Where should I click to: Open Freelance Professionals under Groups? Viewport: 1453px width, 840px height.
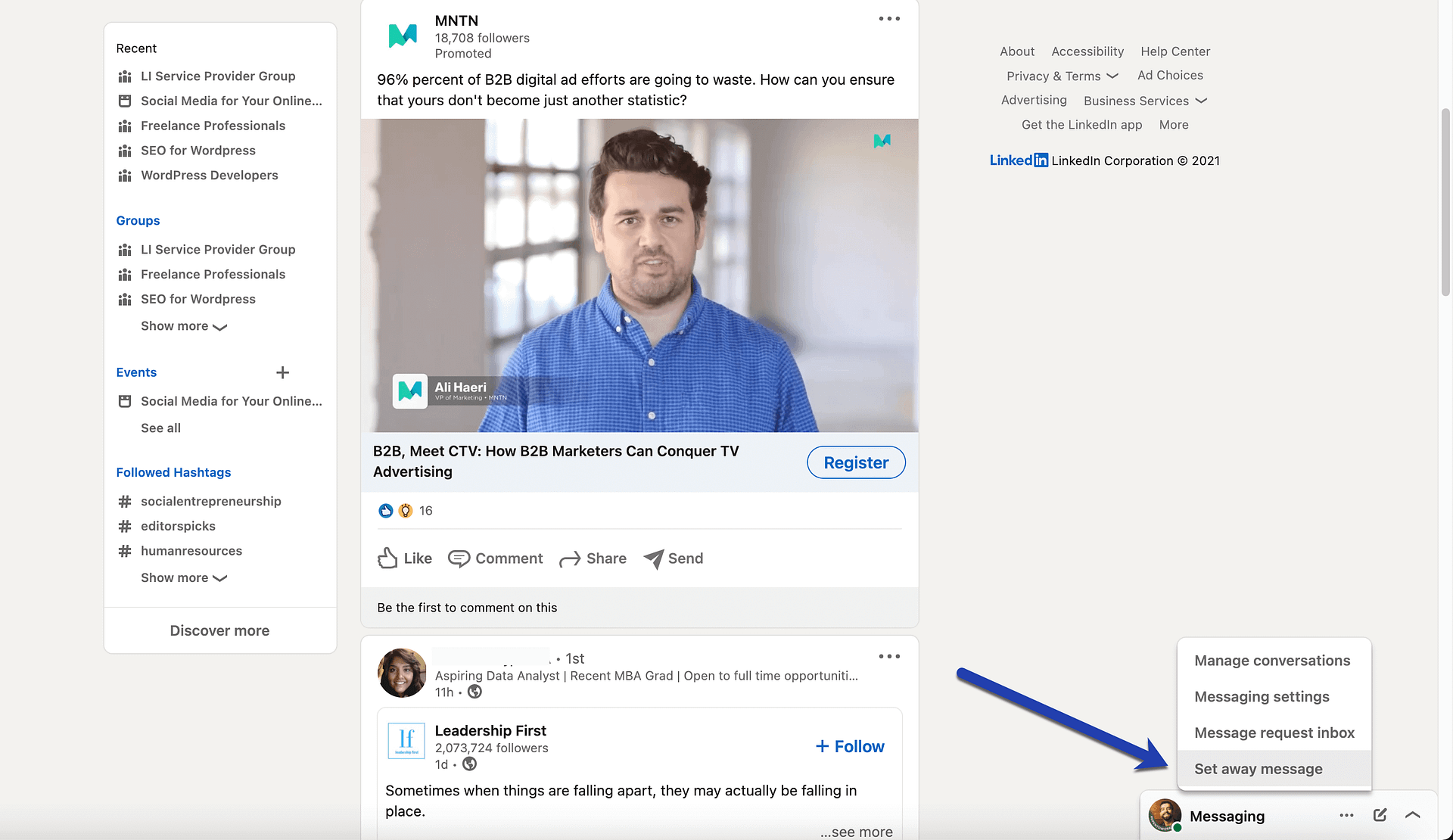pos(213,275)
